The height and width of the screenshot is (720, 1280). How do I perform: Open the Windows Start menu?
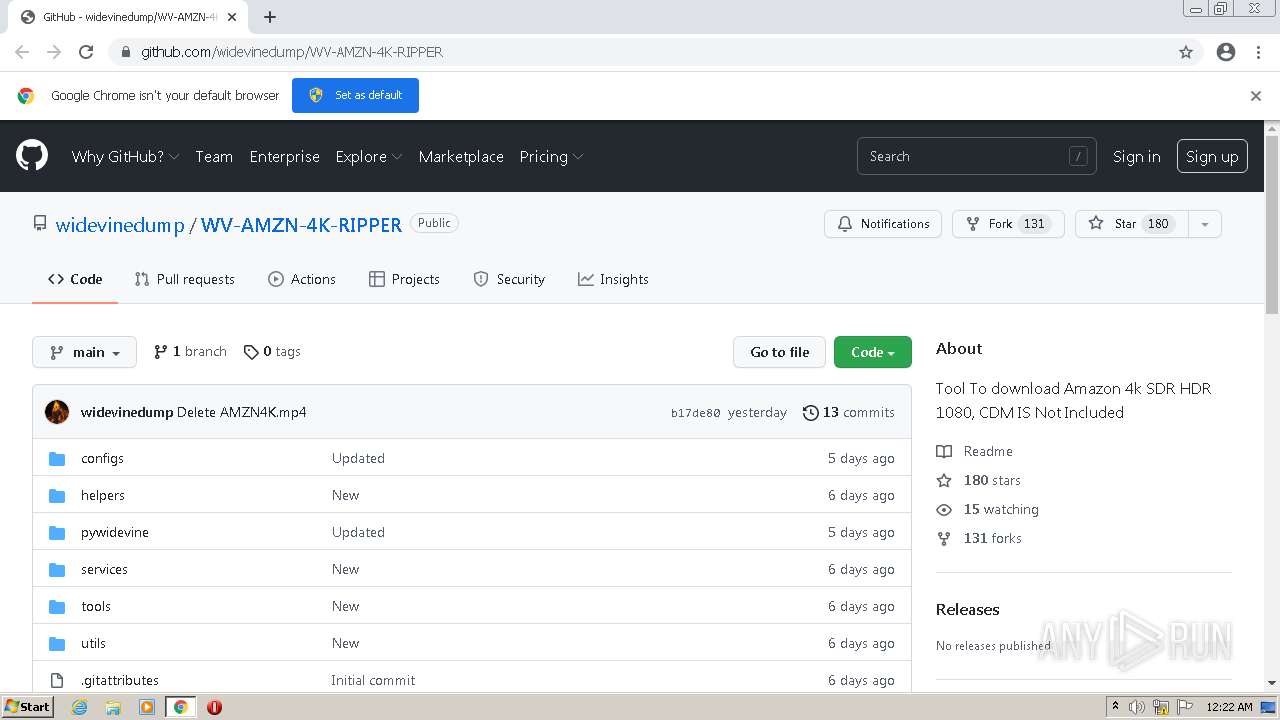click(x=28, y=706)
